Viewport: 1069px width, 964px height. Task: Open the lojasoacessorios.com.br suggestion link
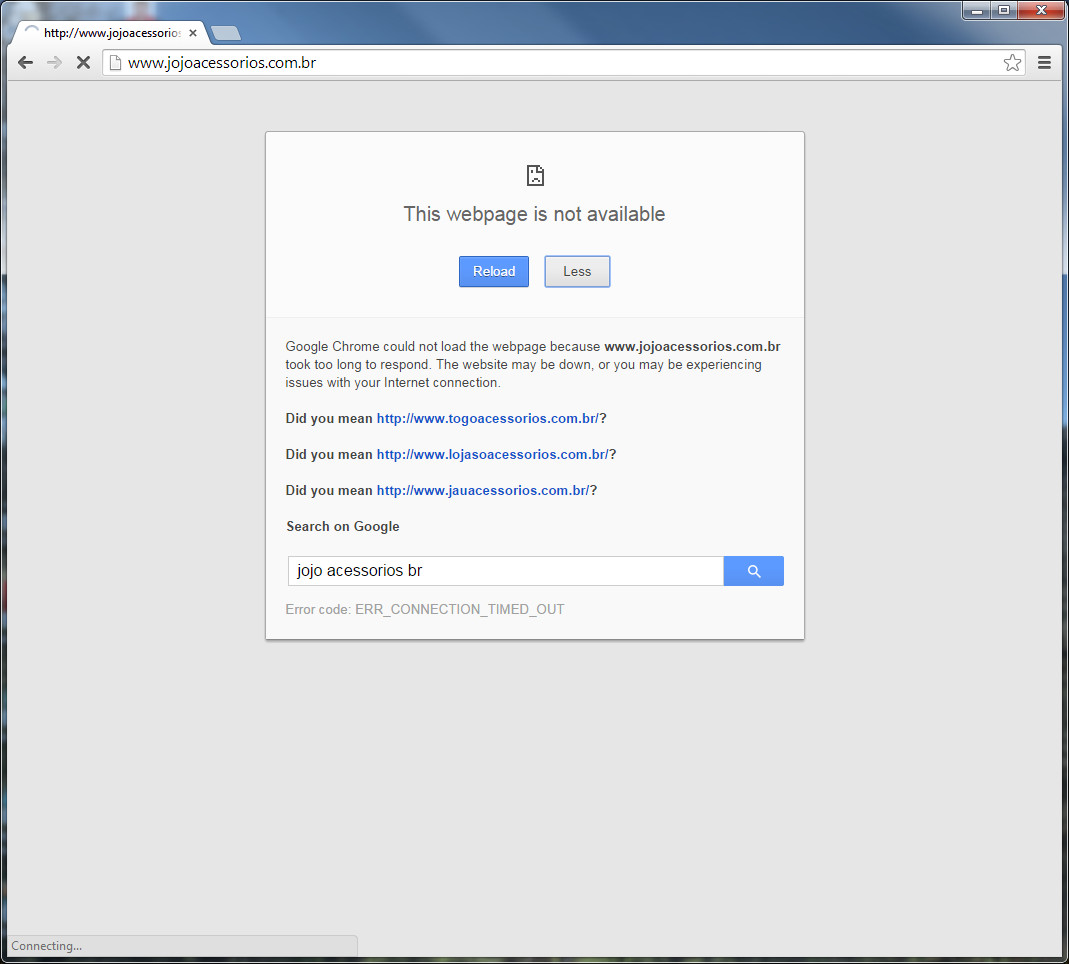(492, 455)
